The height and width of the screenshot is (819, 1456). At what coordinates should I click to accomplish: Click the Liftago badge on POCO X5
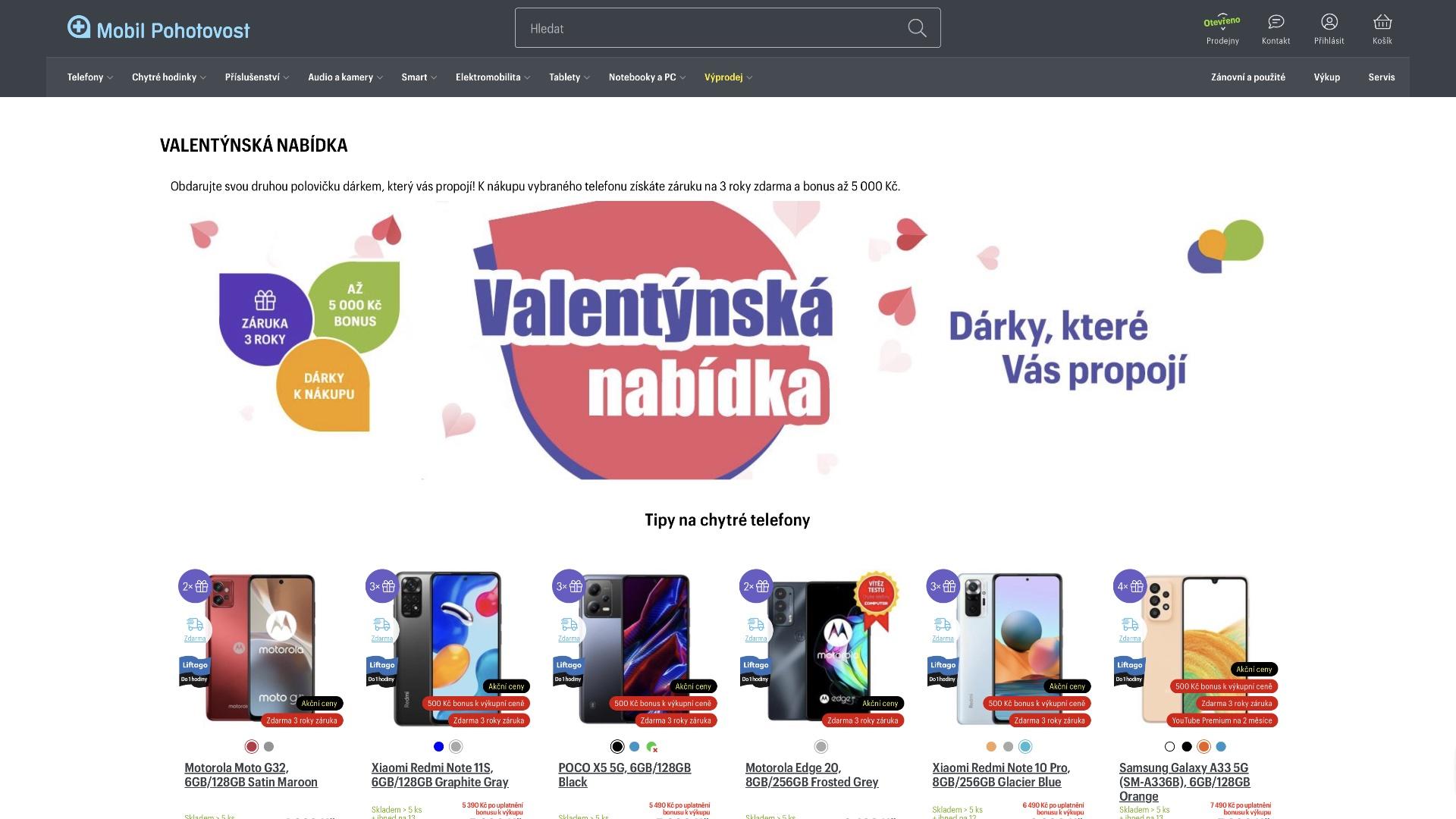568,671
